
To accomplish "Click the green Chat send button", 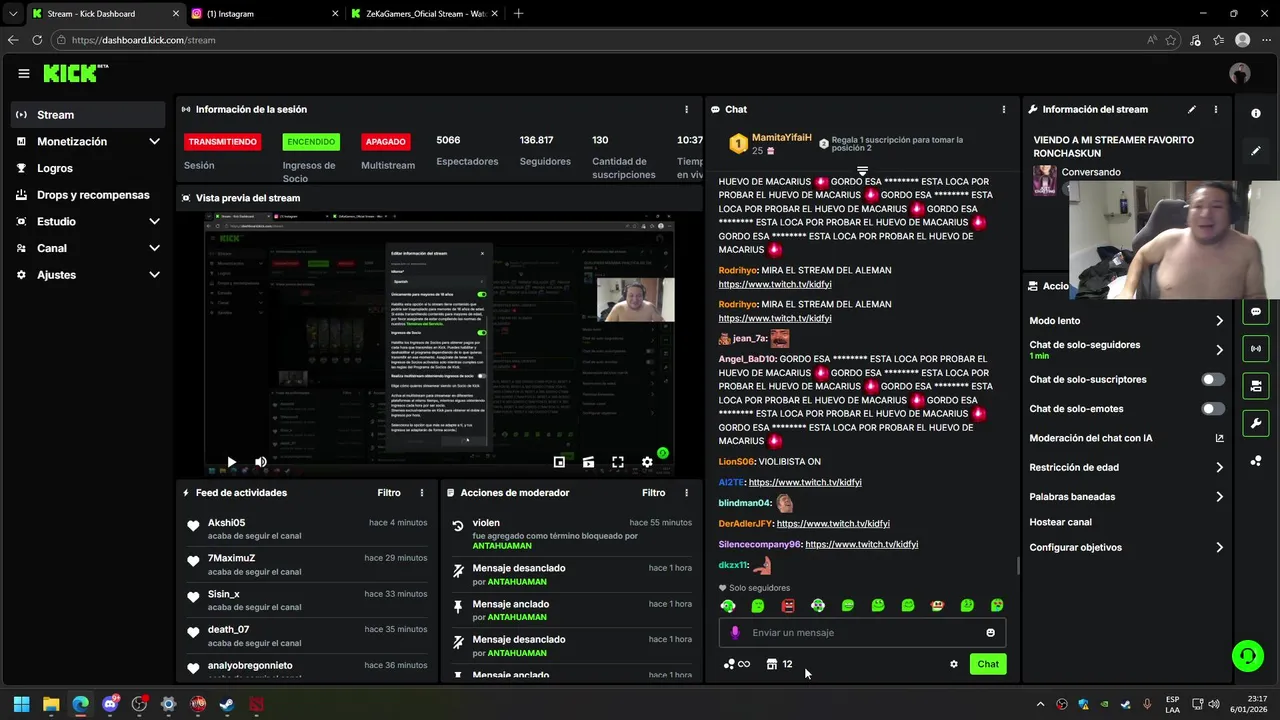I will (x=988, y=664).
